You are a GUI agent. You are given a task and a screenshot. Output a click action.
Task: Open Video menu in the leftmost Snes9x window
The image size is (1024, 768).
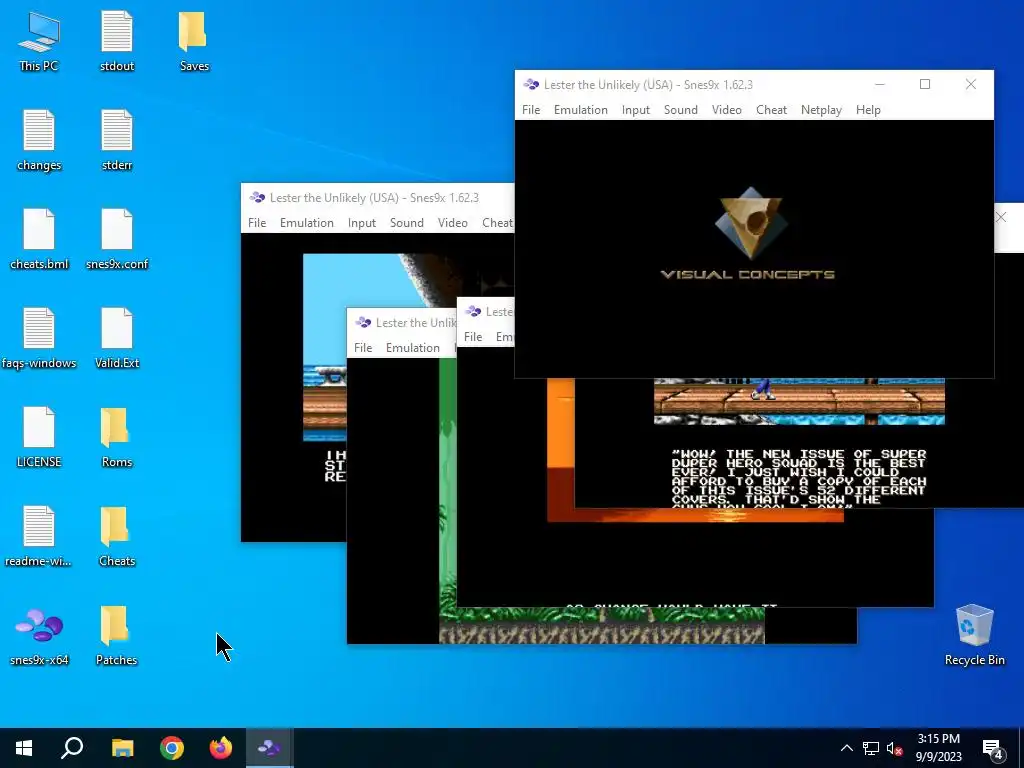(452, 223)
